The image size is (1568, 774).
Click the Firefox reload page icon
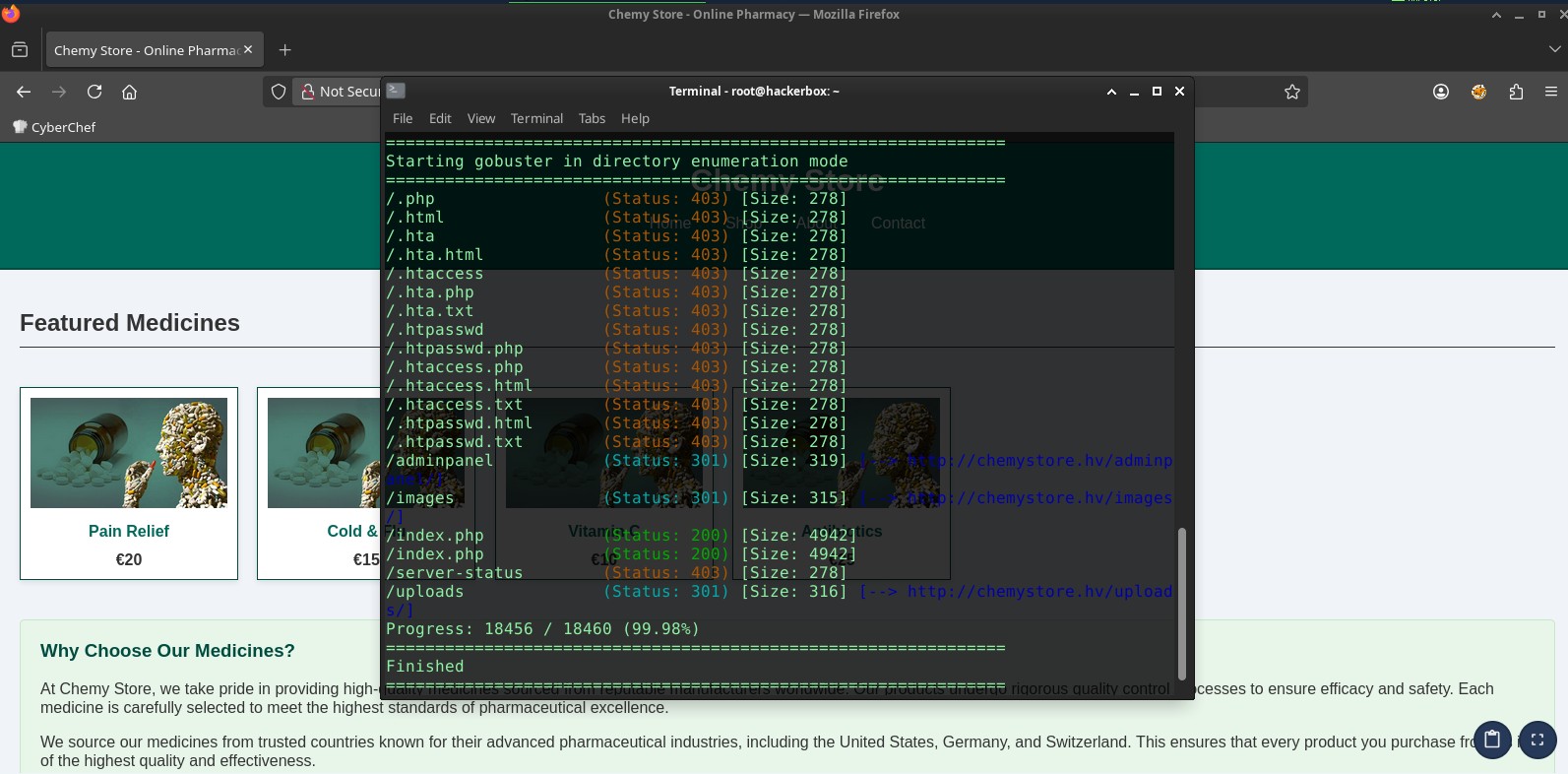(x=94, y=92)
